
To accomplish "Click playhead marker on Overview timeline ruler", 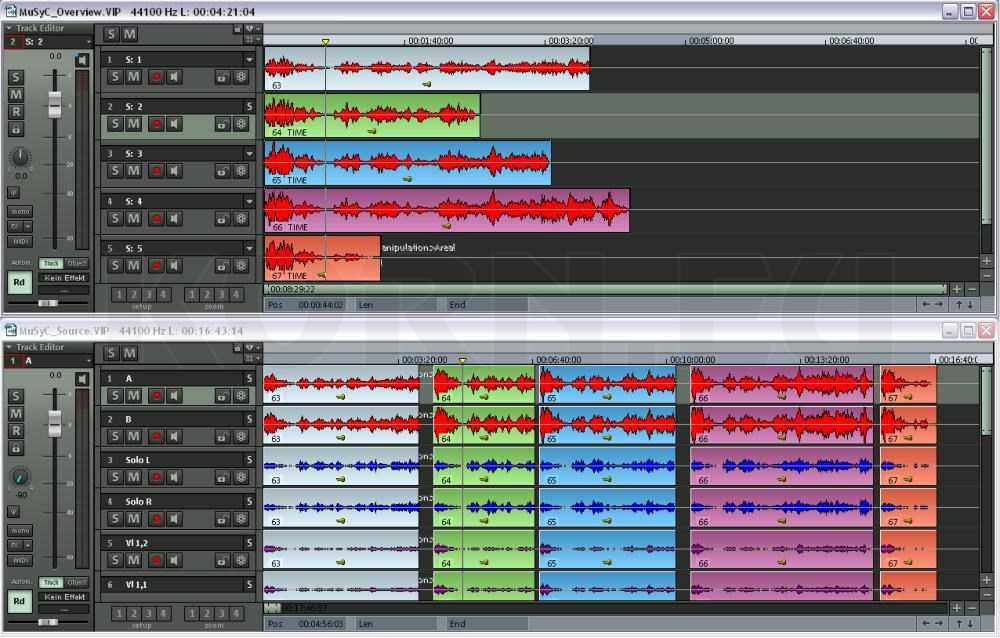I will (x=325, y=41).
